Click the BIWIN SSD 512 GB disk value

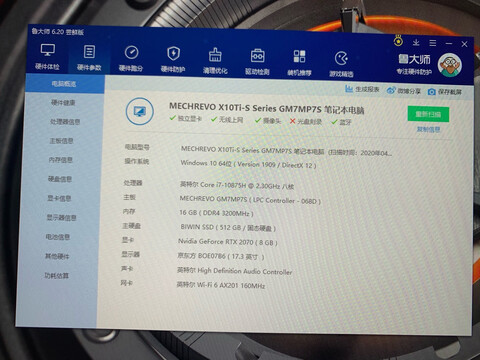click(x=228, y=227)
